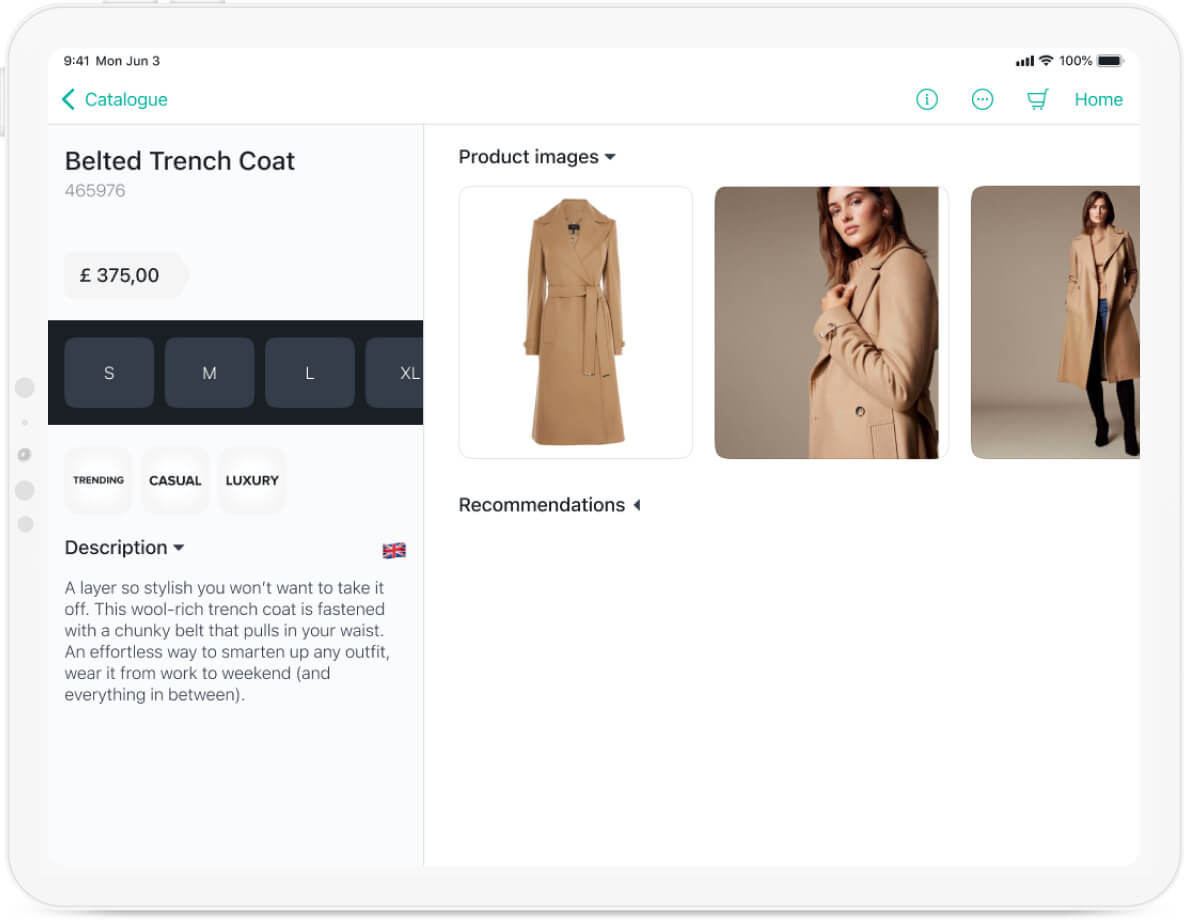
Task: Select the TRENDING tag badge
Action: pos(98,480)
